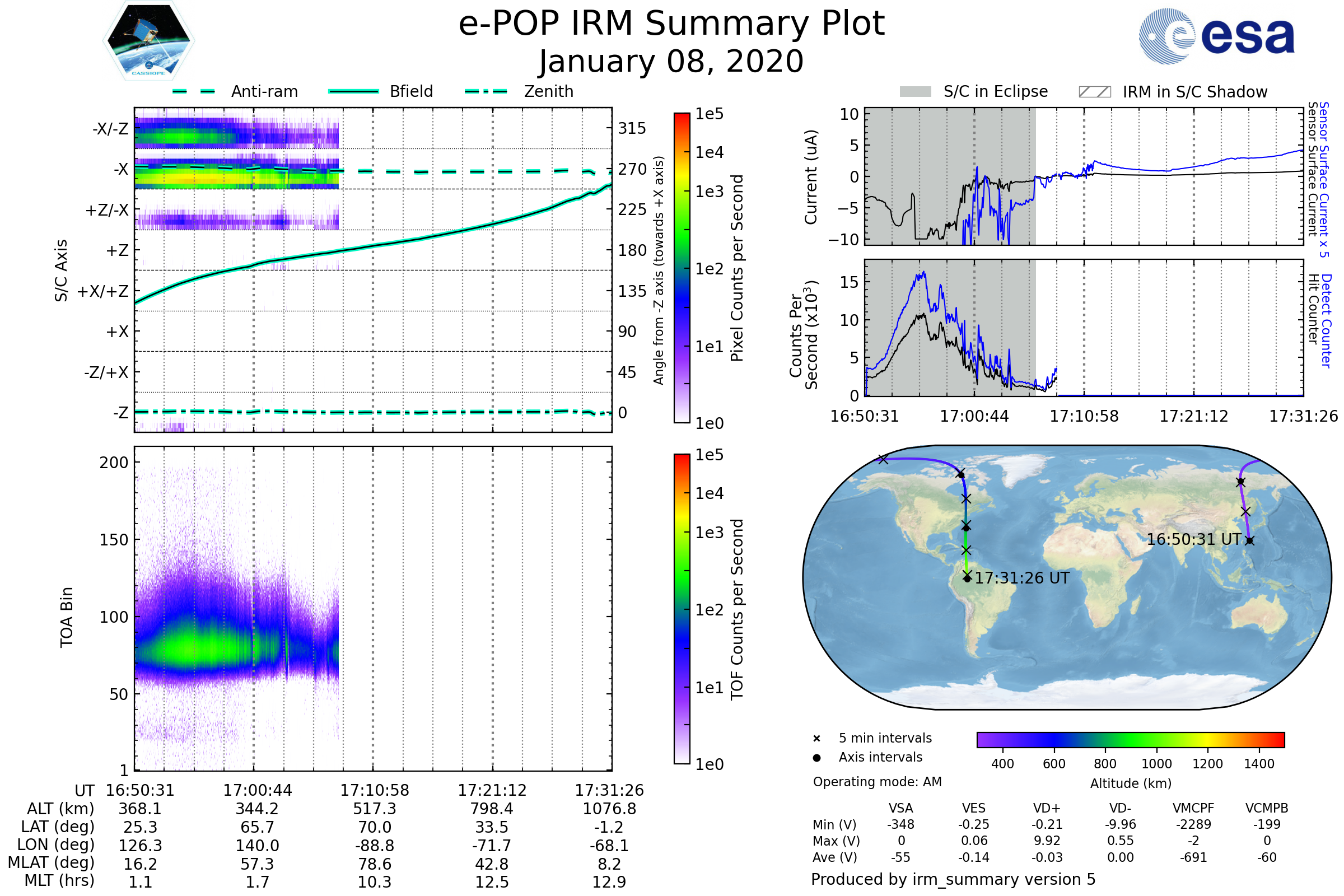The height and width of the screenshot is (896, 1344).
Task: Click the TOF Counts per Second colorbar
Action: [x=682, y=609]
